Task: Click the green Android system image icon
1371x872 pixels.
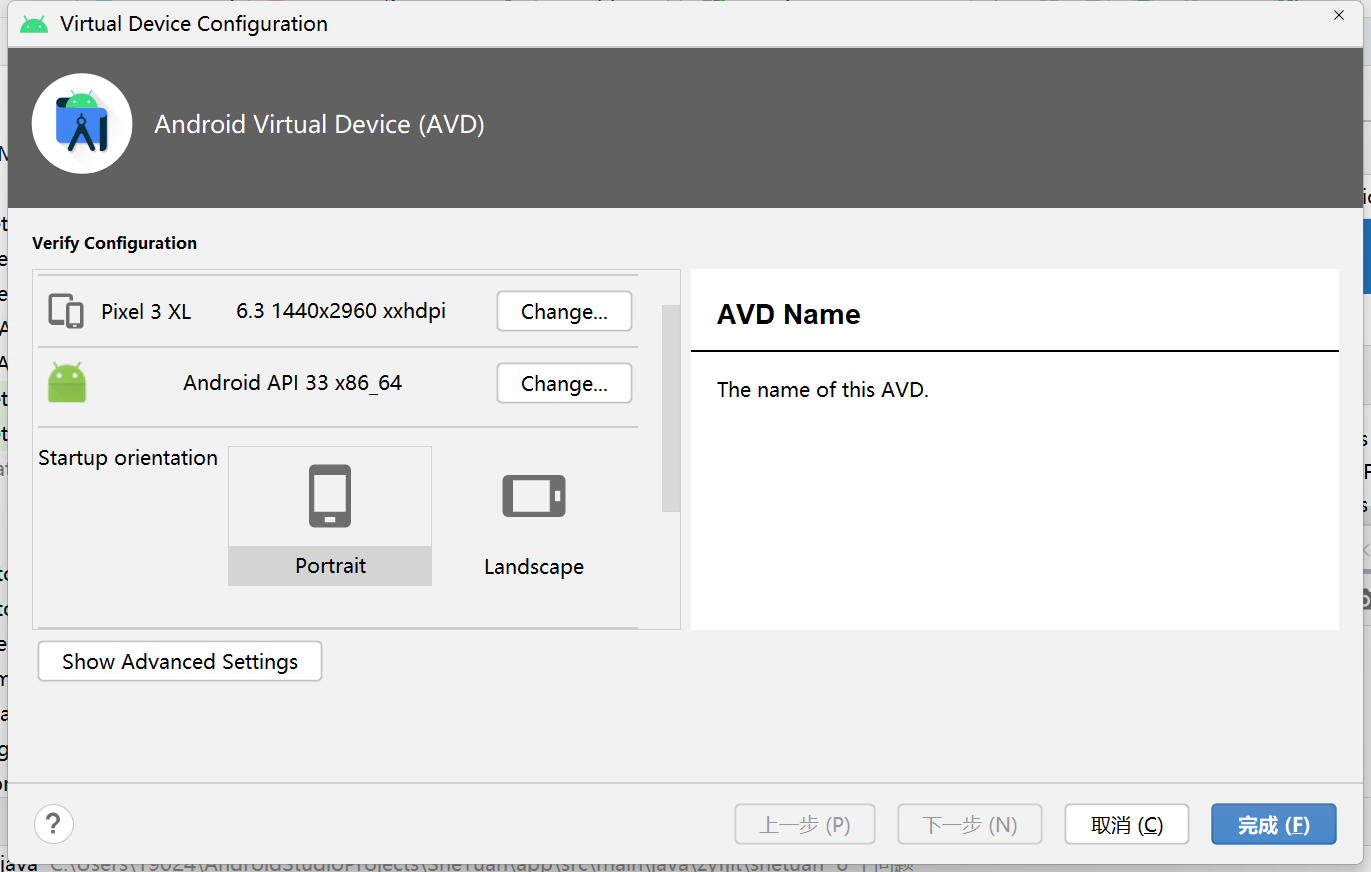Action: tap(67, 383)
